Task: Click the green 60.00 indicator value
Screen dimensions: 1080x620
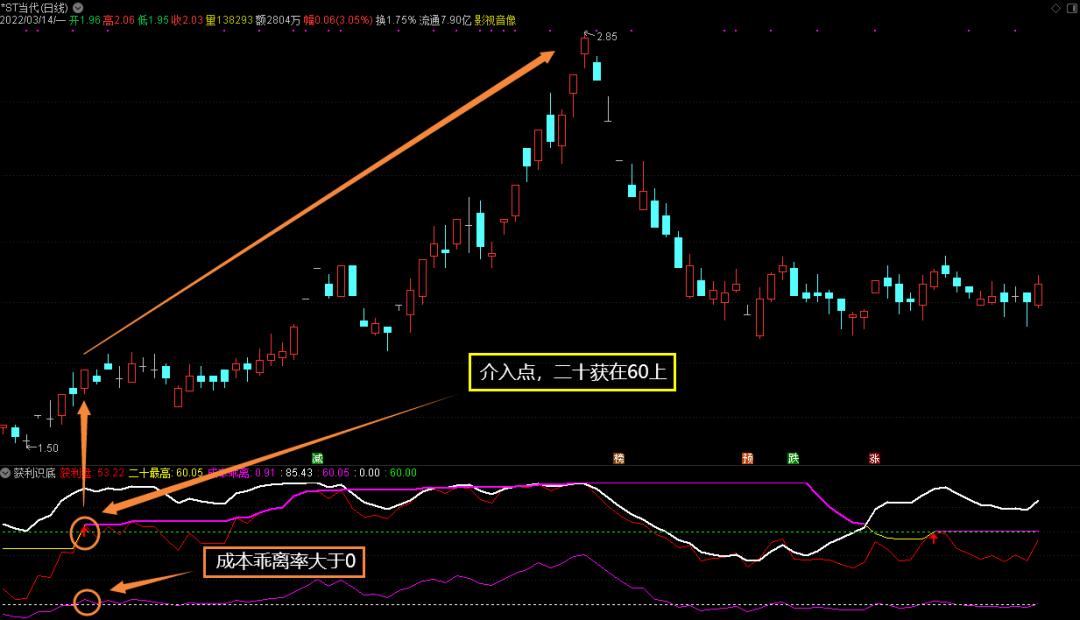Action: [403, 473]
